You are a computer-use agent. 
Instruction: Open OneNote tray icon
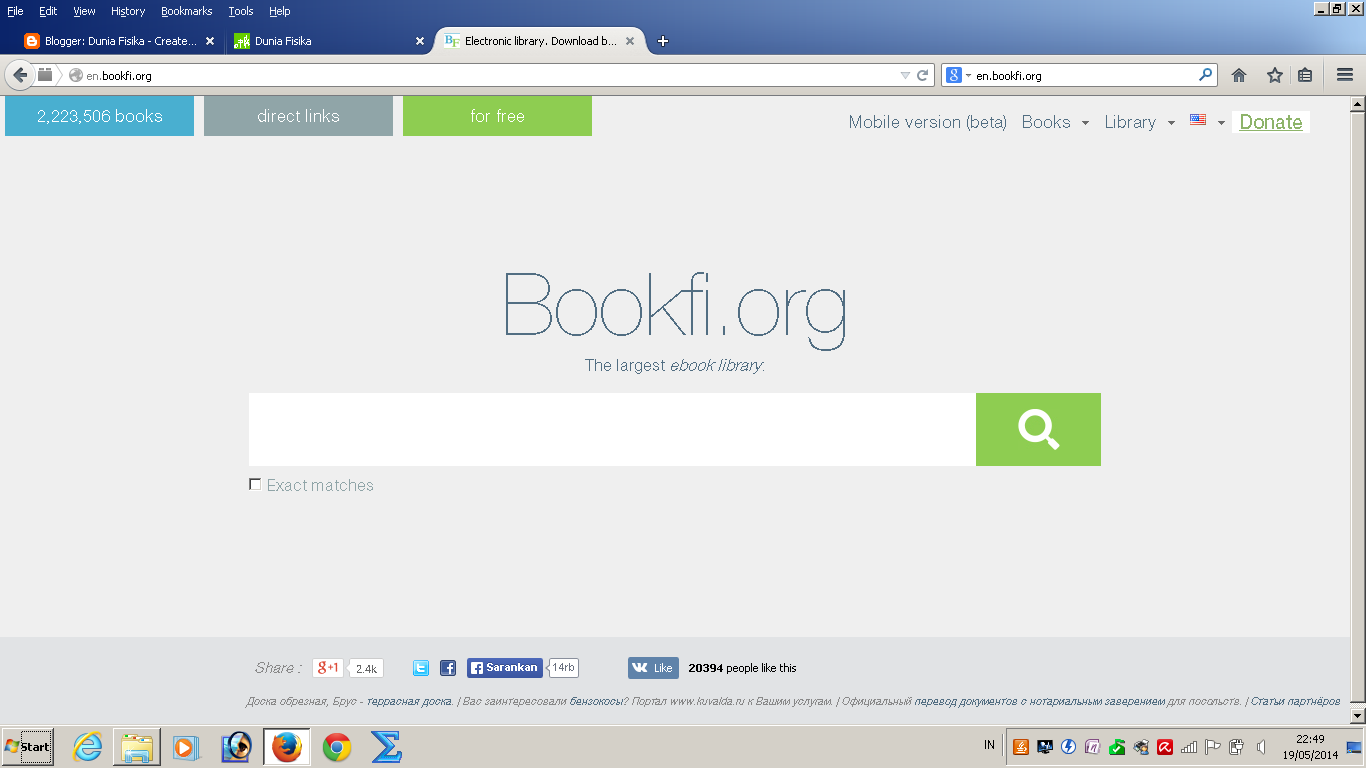coord(1093,746)
